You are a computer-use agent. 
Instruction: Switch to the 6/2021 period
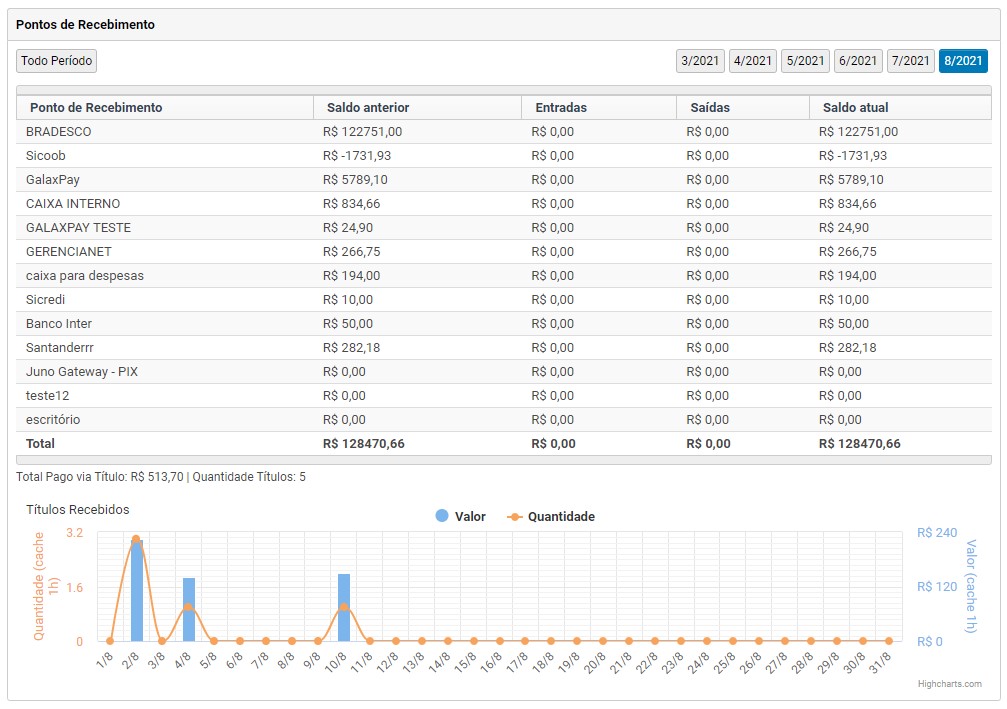(x=858, y=61)
